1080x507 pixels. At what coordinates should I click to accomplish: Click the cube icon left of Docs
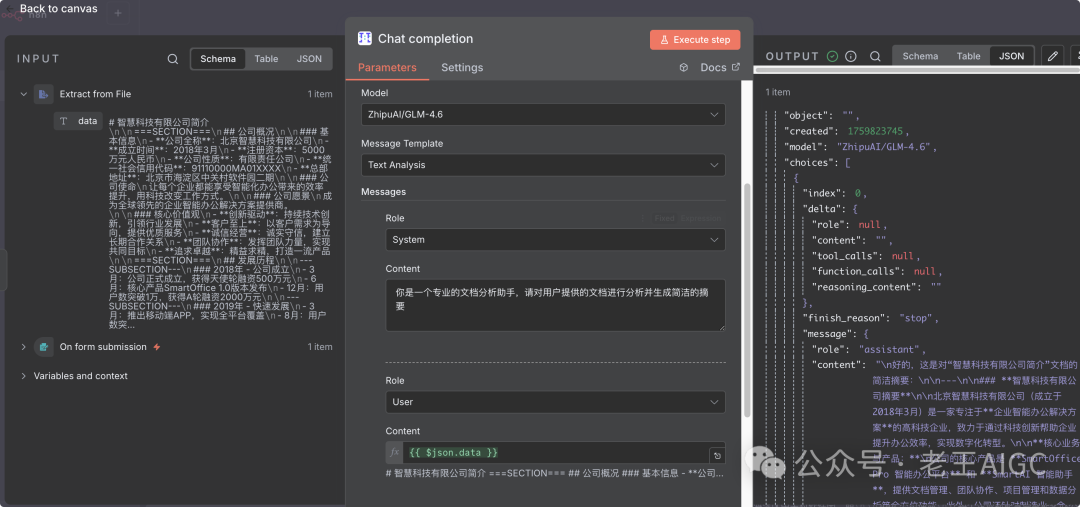click(x=684, y=68)
